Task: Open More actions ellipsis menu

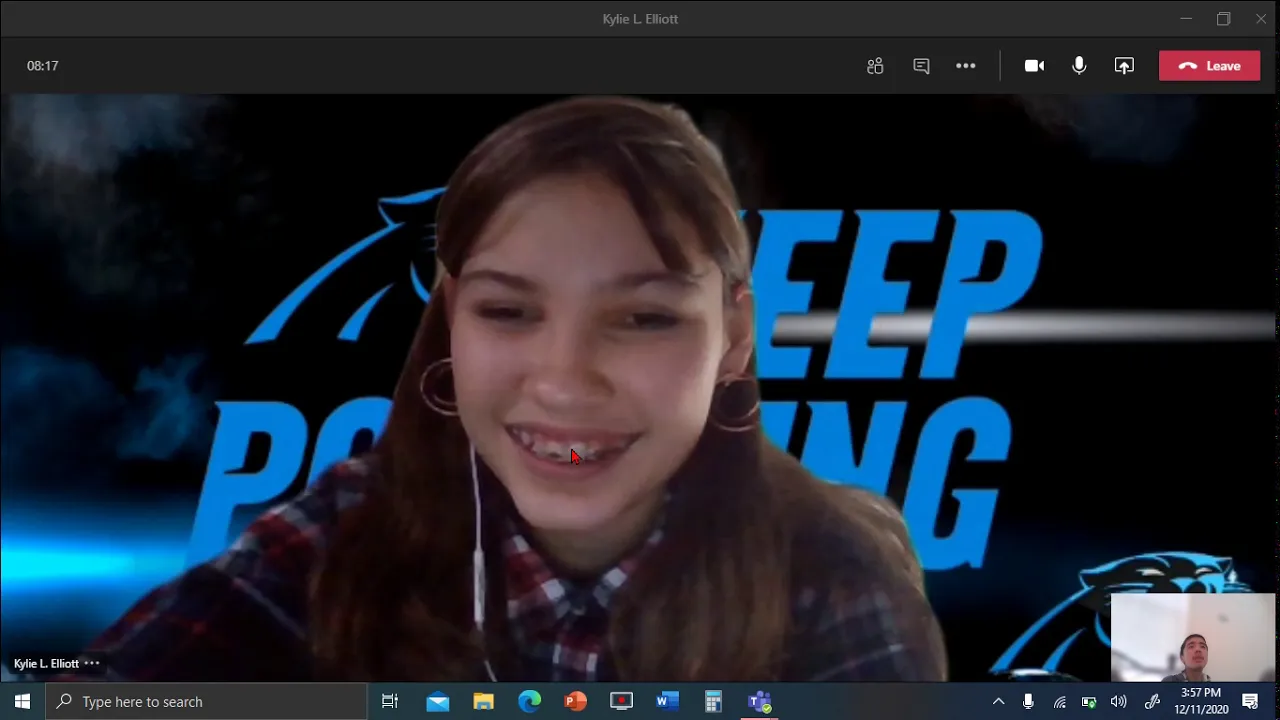Action: pos(965,66)
